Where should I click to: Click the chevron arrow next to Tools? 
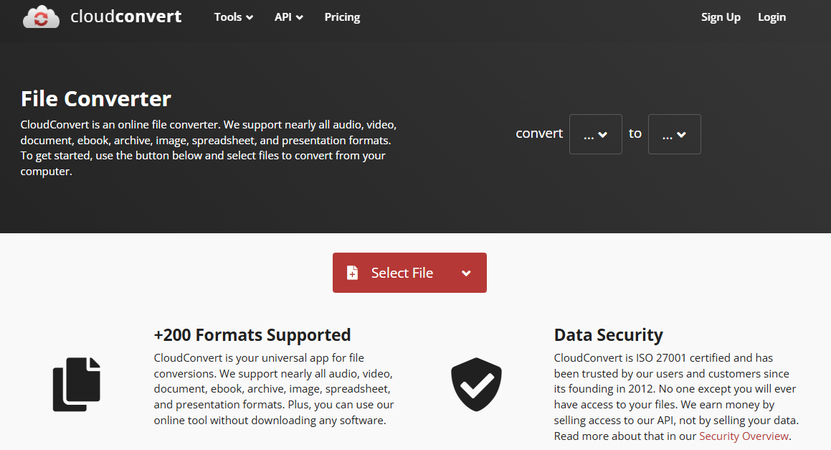[x=250, y=18]
